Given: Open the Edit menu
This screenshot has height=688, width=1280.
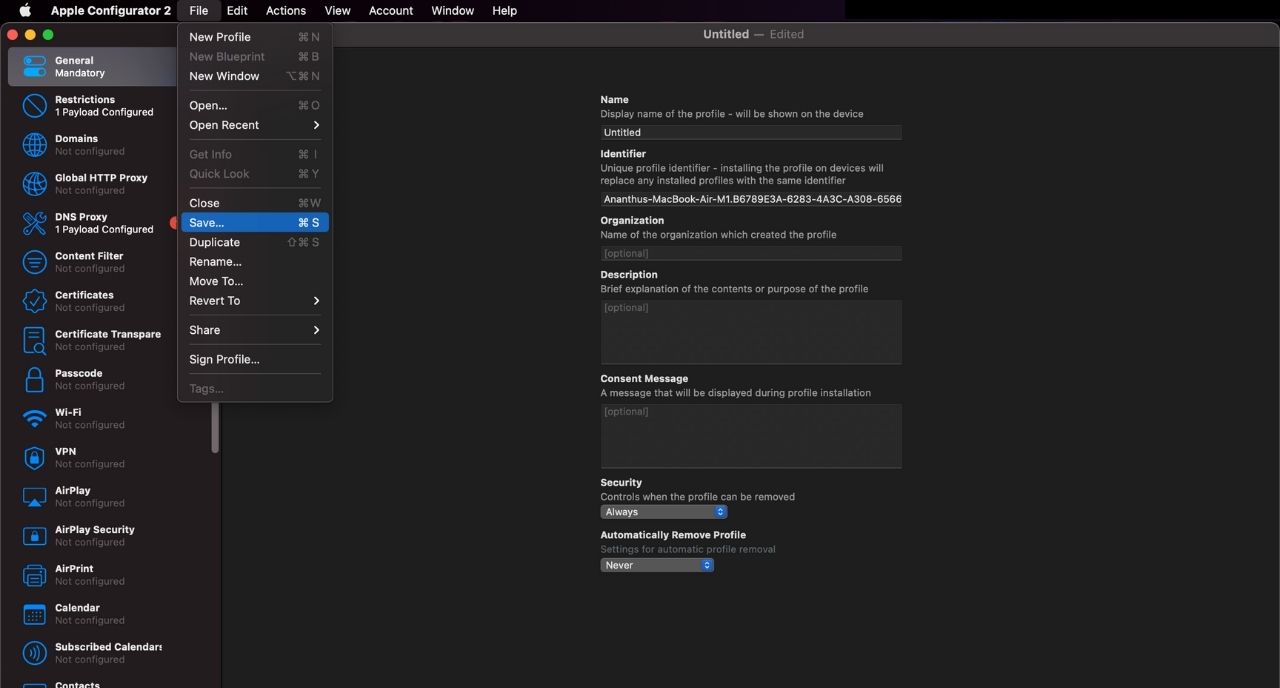Looking at the screenshot, I should tap(237, 10).
